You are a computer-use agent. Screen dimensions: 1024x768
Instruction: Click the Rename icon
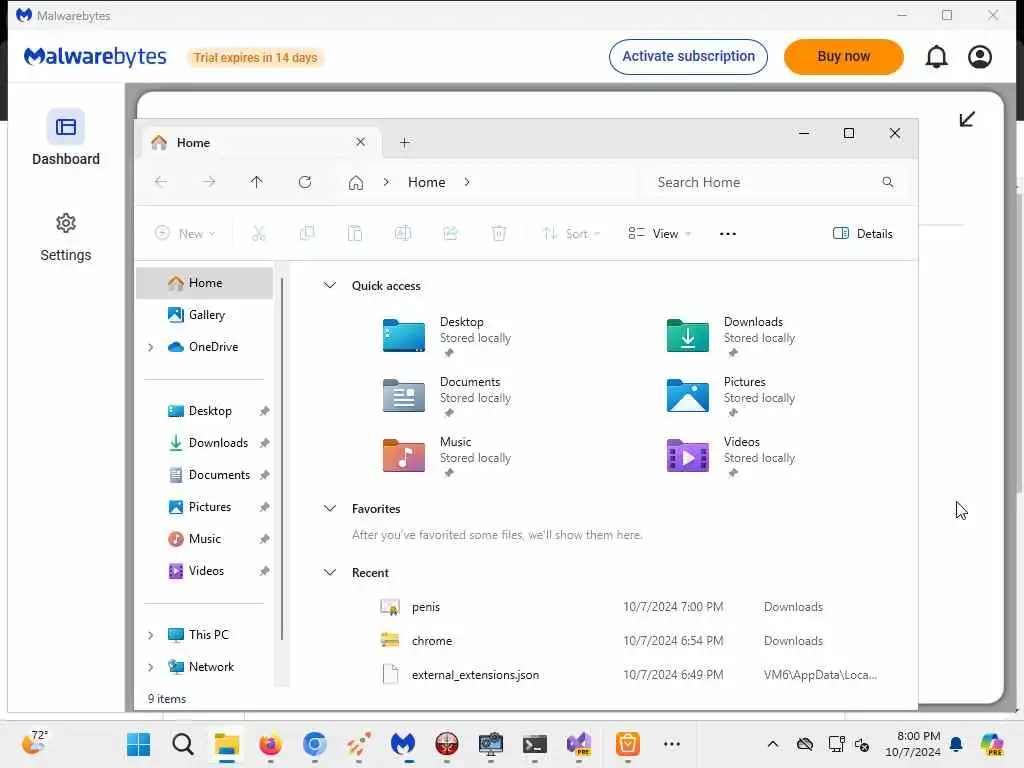point(403,234)
